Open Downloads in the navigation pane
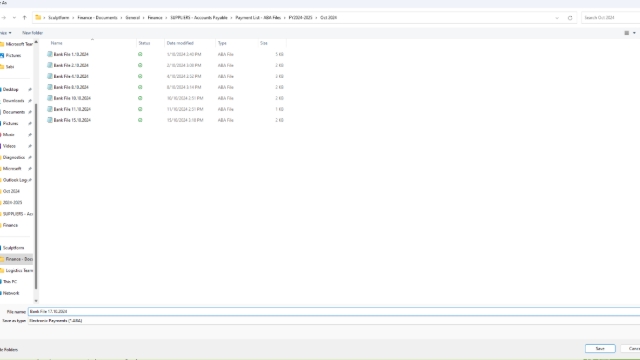The image size is (640, 360). click(13, 101)
